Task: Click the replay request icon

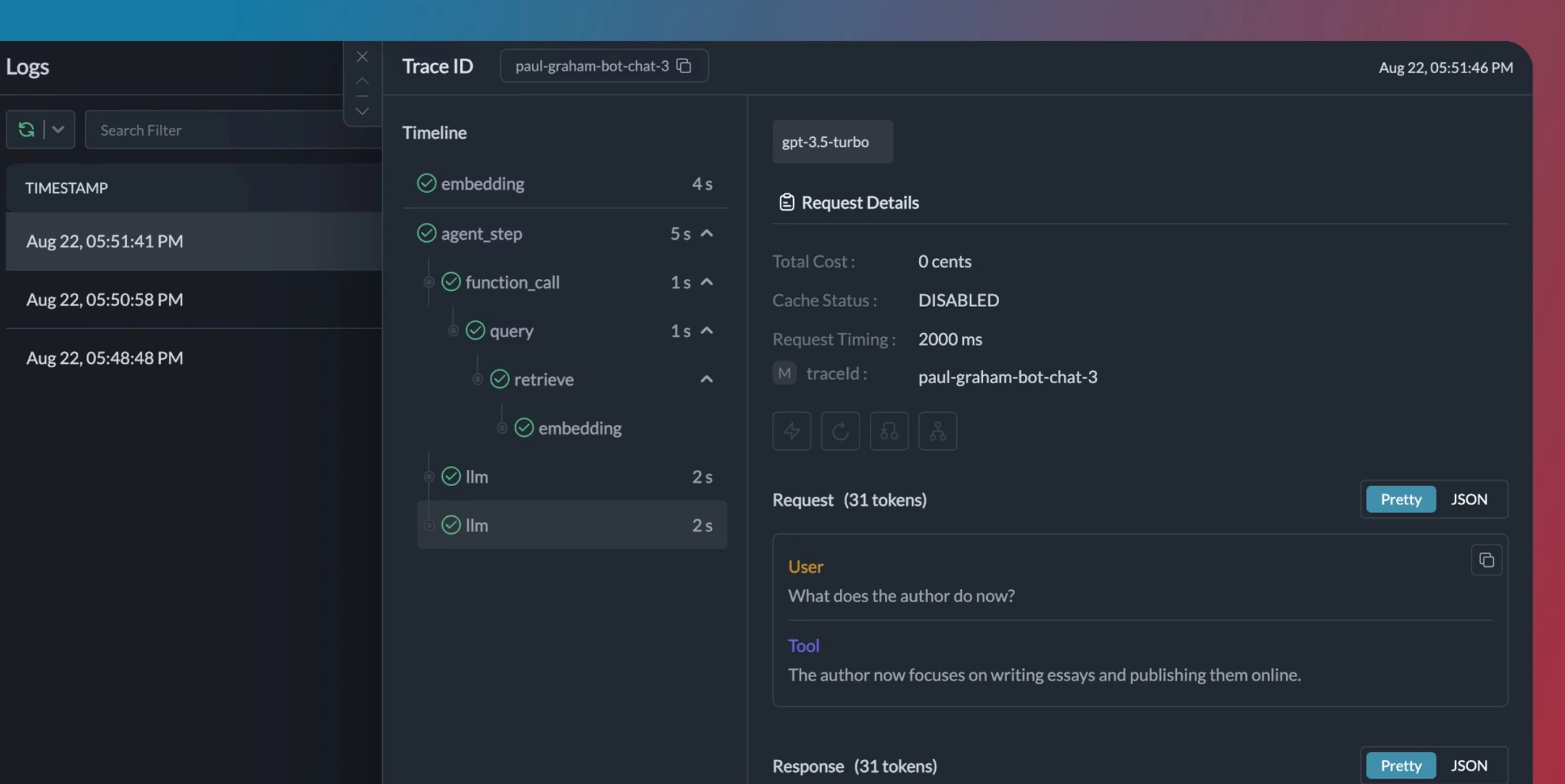Action: coord(841,431)
